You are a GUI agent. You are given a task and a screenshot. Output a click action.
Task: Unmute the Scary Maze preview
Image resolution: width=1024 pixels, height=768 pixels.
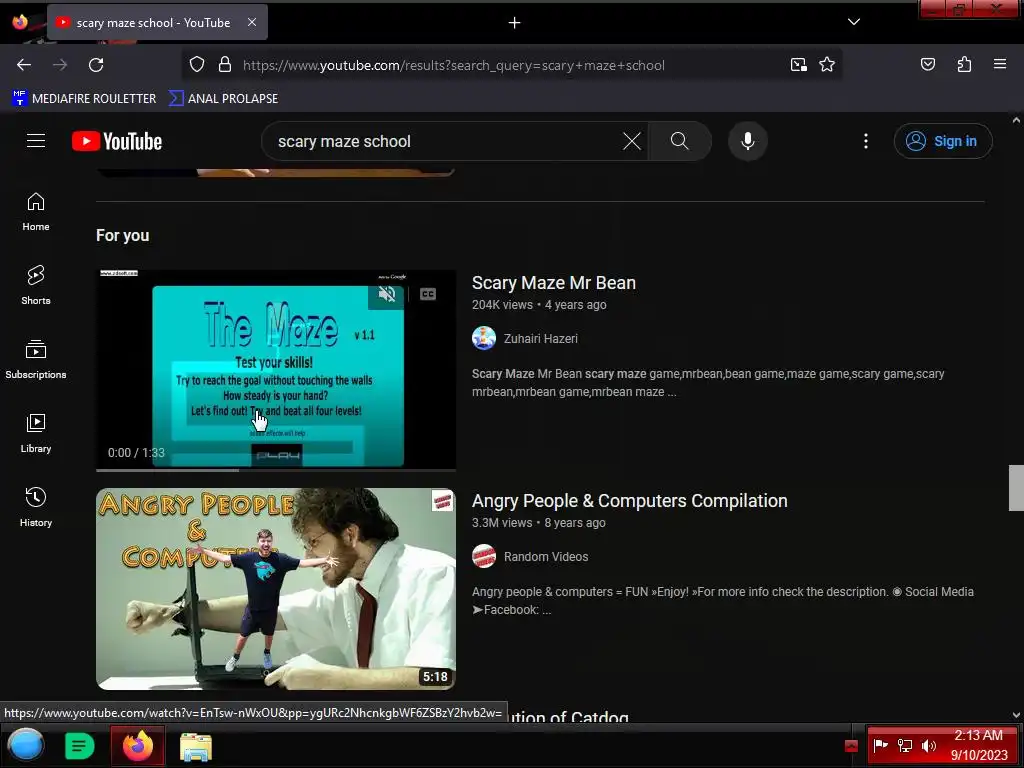point(387,294)
